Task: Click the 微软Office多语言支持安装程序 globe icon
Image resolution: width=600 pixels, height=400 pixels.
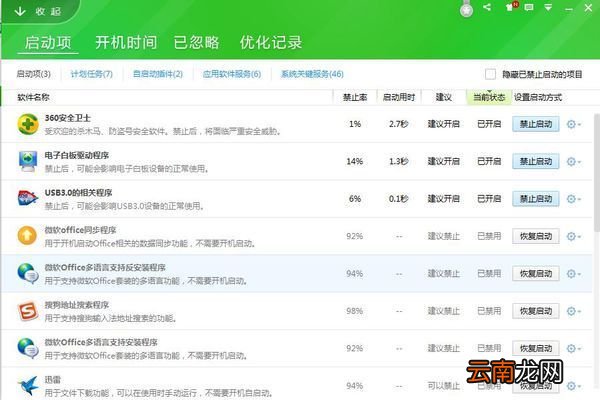Action: coord(28,348)
